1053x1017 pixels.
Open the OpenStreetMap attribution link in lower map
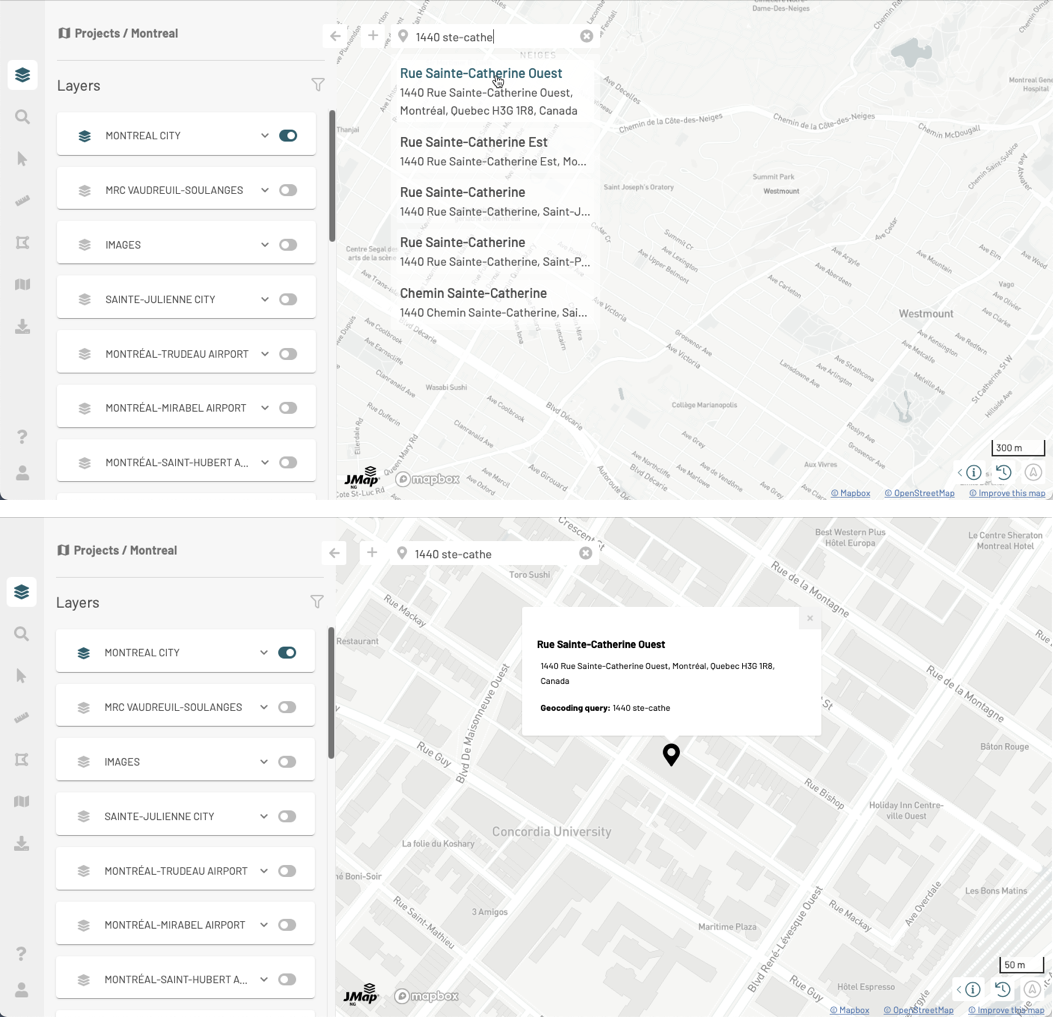918,1010
